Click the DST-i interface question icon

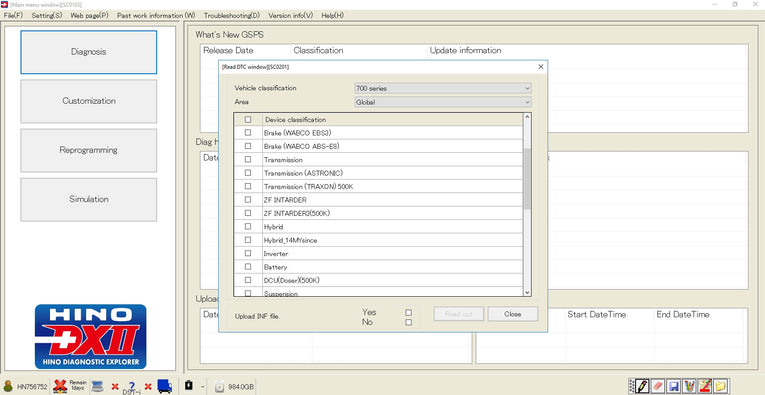(x=131, y=387)
